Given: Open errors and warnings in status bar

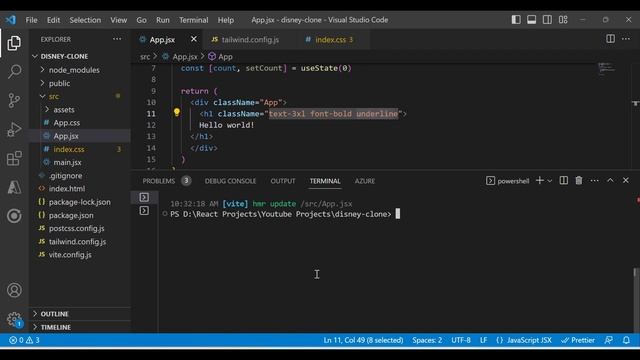Looking at the screenshot, I should pos(24,340).
